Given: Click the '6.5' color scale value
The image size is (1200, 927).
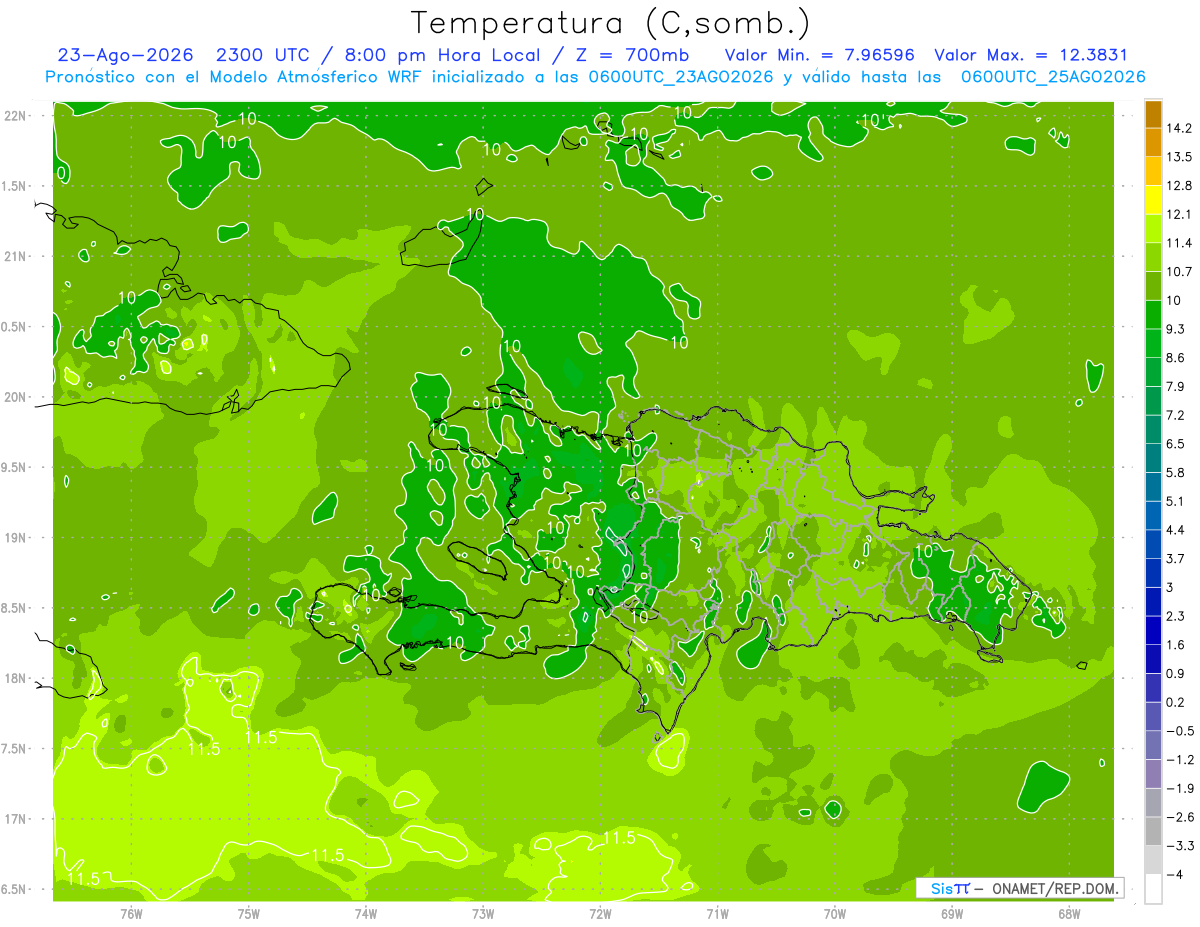Looking at the screenshot, I should [x=1176, y=444].
